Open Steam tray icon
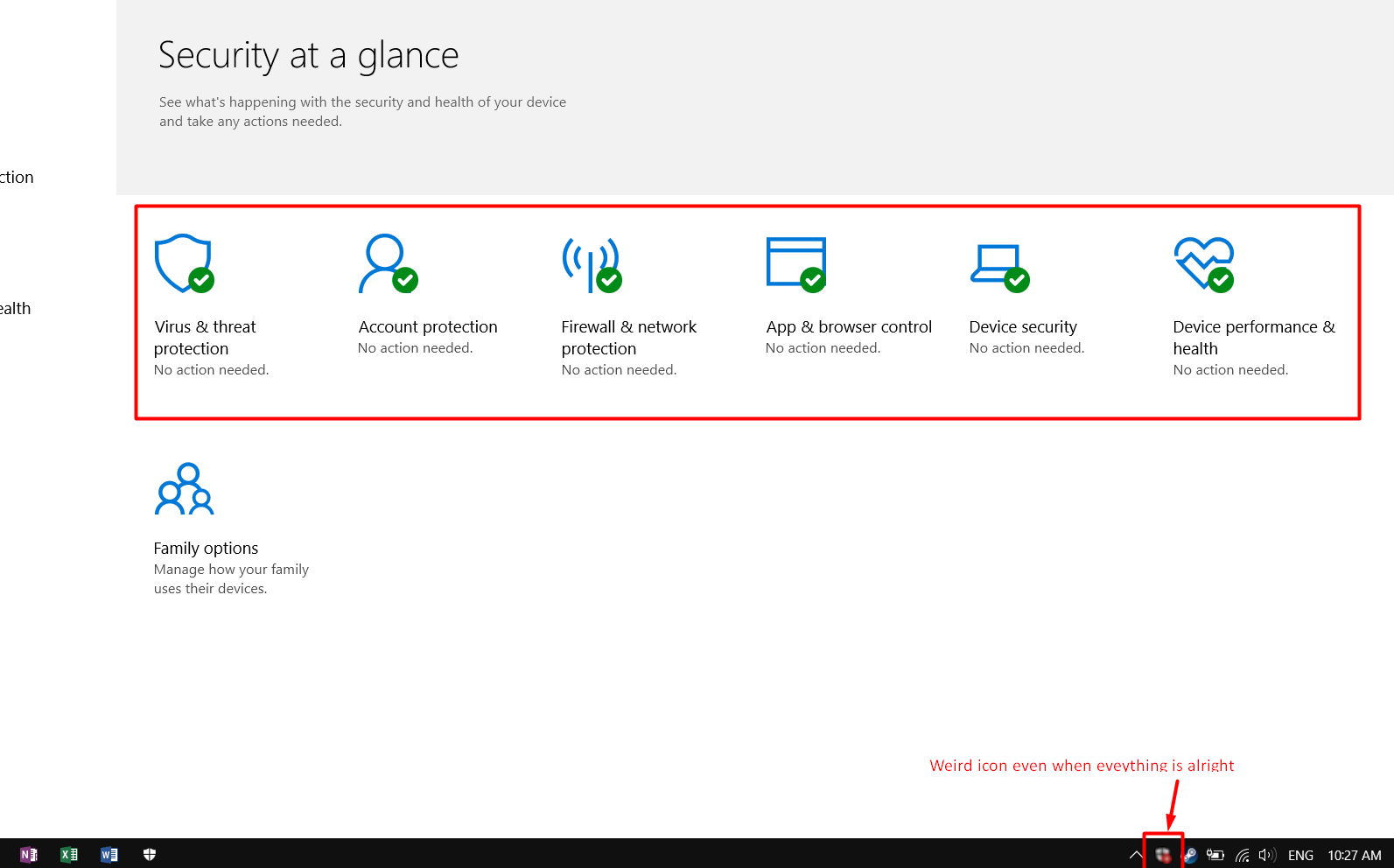The image size is (1394, 868). 1190,855
